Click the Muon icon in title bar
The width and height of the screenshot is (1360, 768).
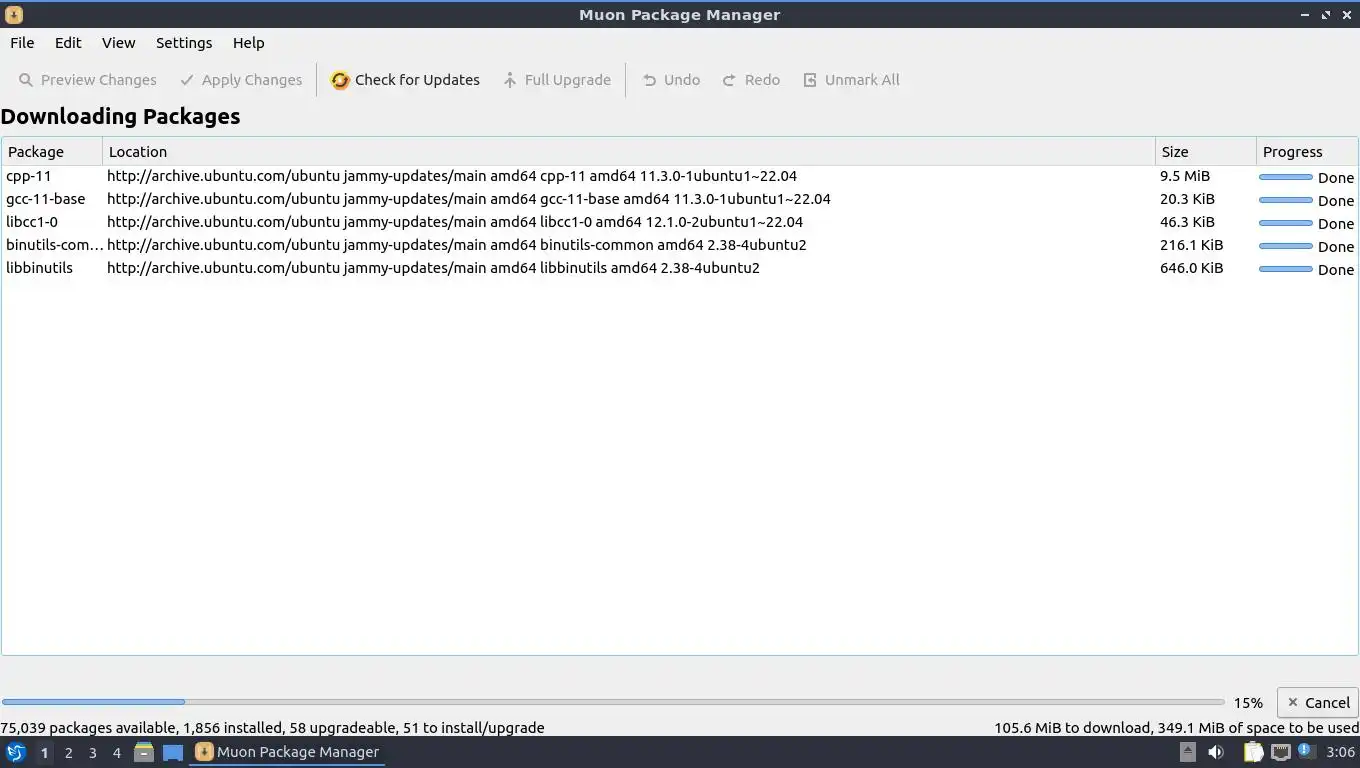14,15
